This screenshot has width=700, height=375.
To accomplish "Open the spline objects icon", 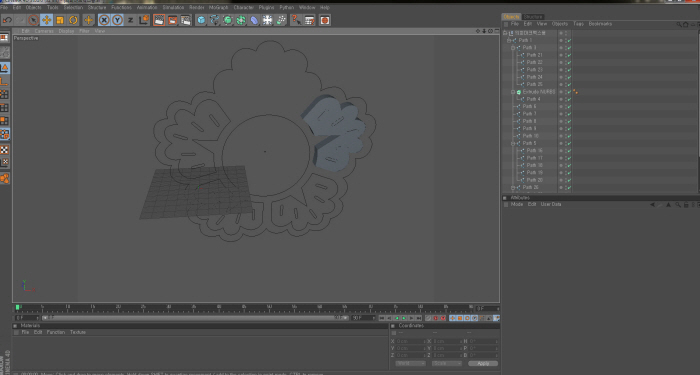I will point(214,20).
